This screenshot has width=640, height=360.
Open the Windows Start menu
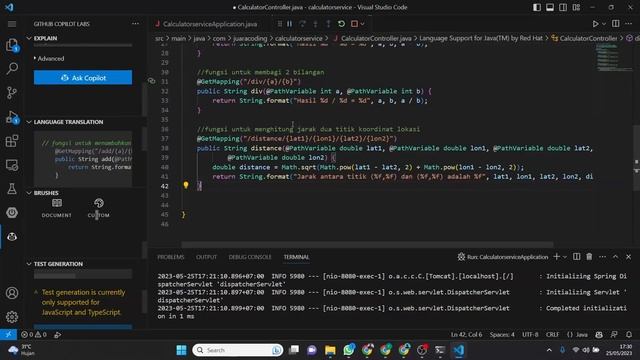(x=181, y=350)
